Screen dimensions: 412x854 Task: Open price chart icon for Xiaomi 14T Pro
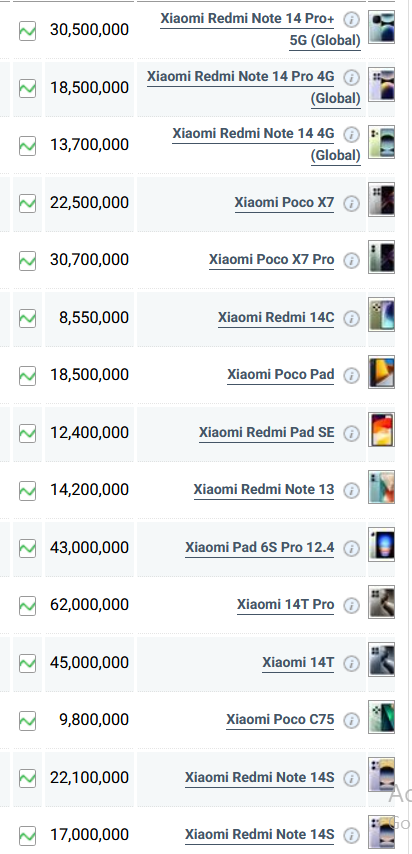[27, 606]
